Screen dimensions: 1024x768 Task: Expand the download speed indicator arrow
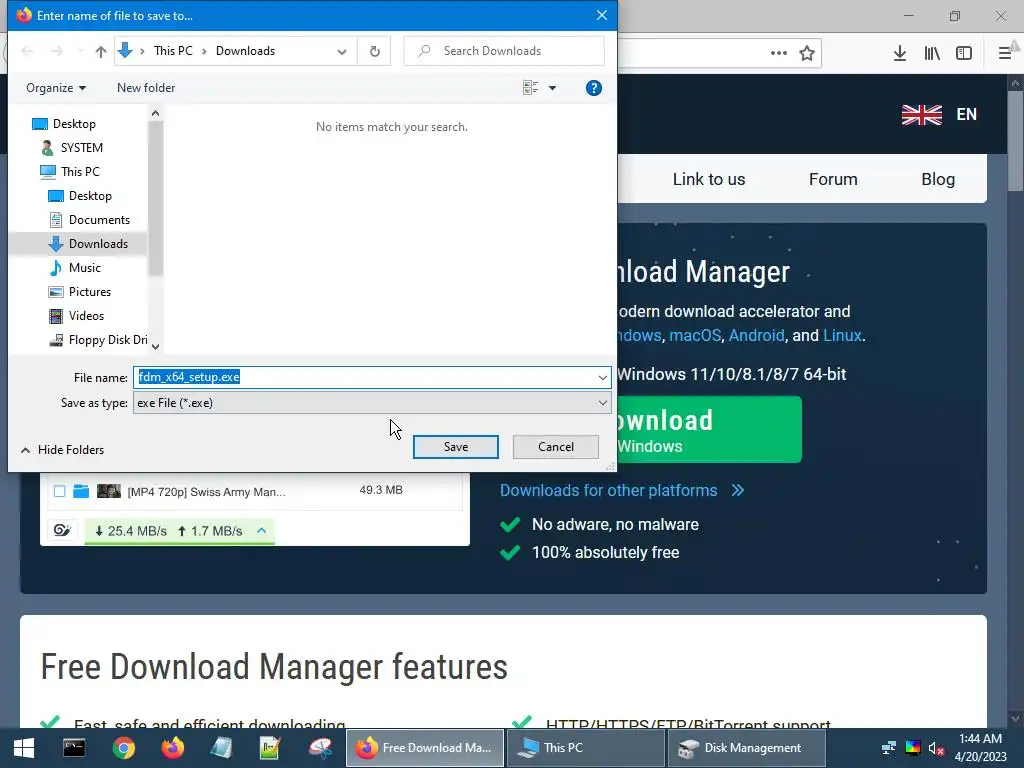[x=262, y=530]
